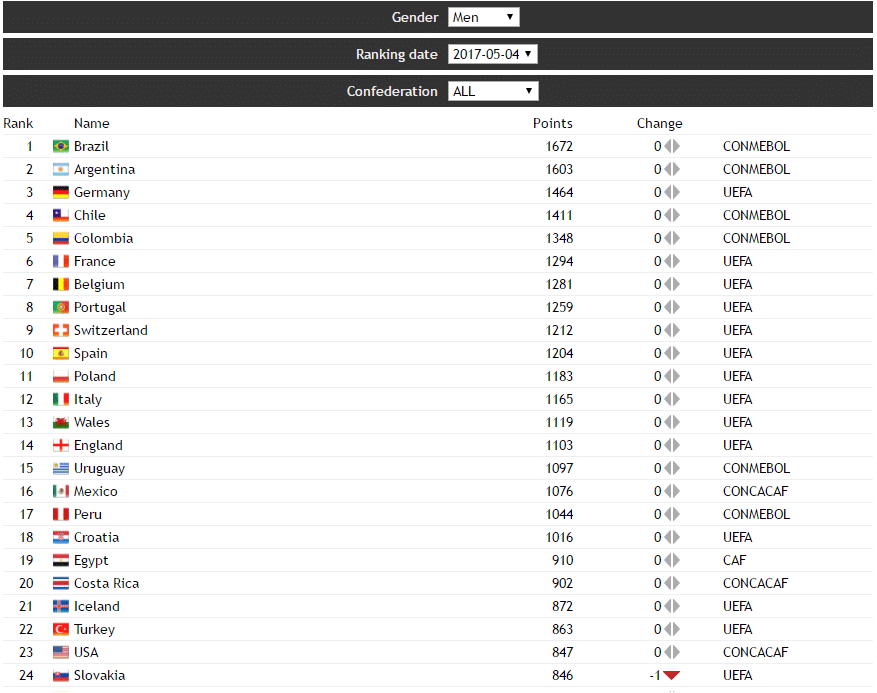The image size is (877, 693).
Task: Click the country name Turkey
Action: coord(94,629)
